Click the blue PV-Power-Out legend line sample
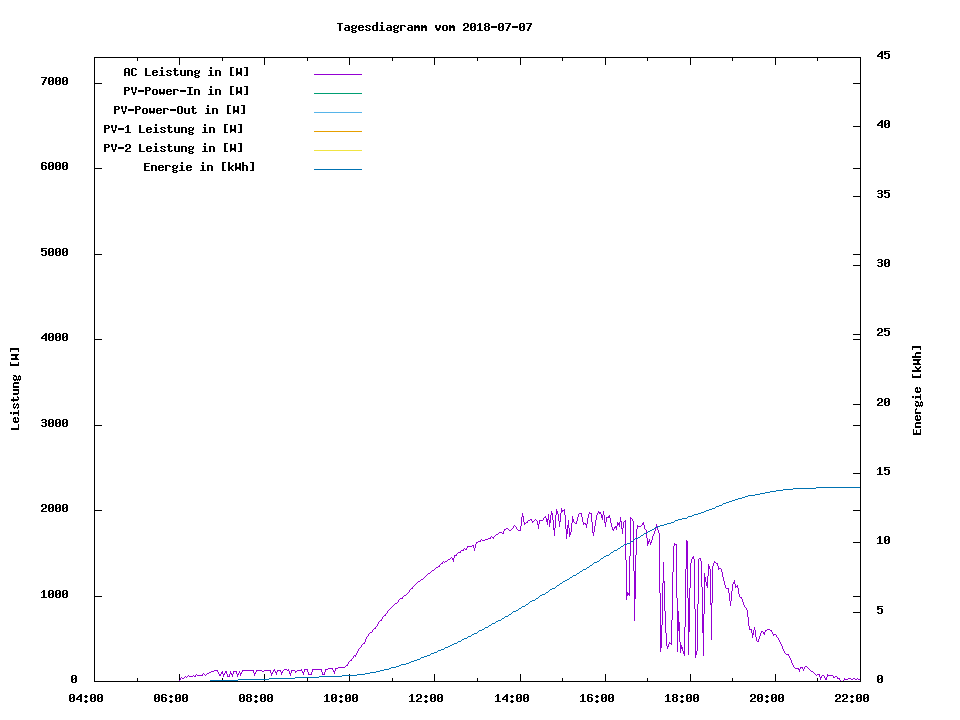The width and height of the screenshot is (960, 720). click(337, 112)
